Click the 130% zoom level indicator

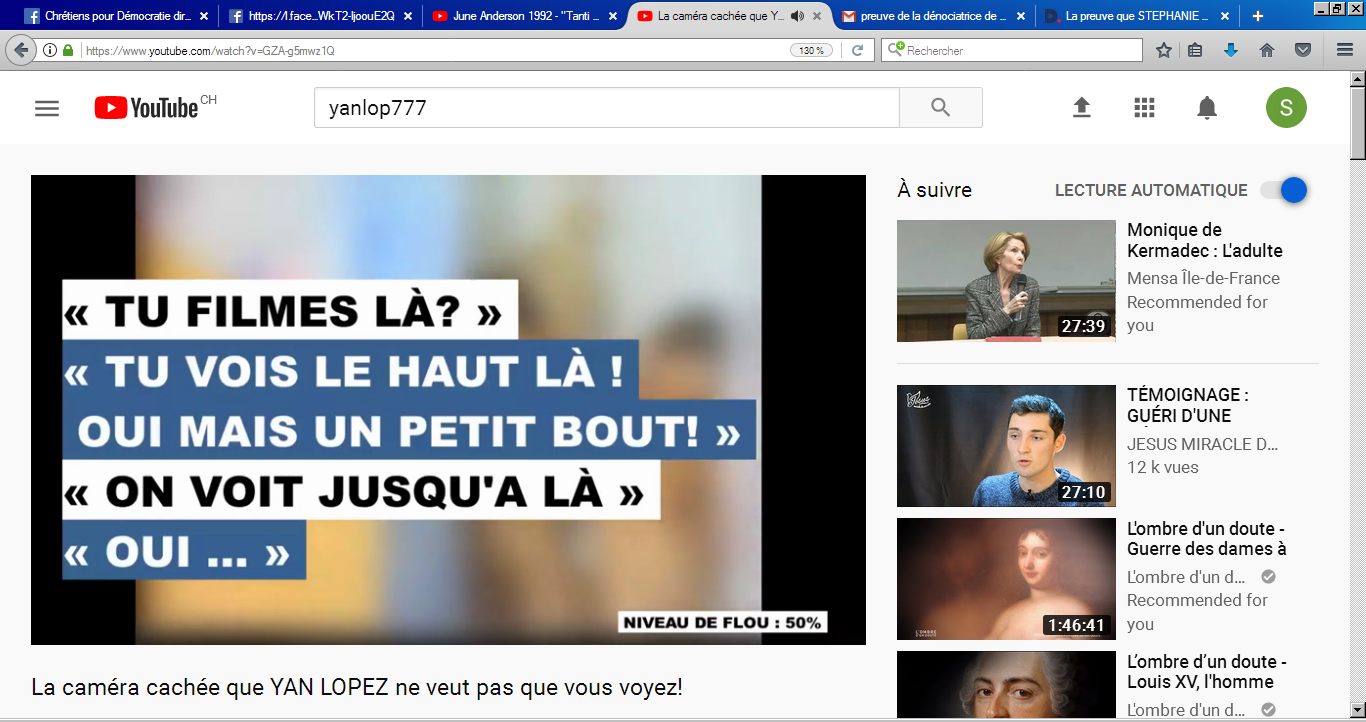coord(811,50)
